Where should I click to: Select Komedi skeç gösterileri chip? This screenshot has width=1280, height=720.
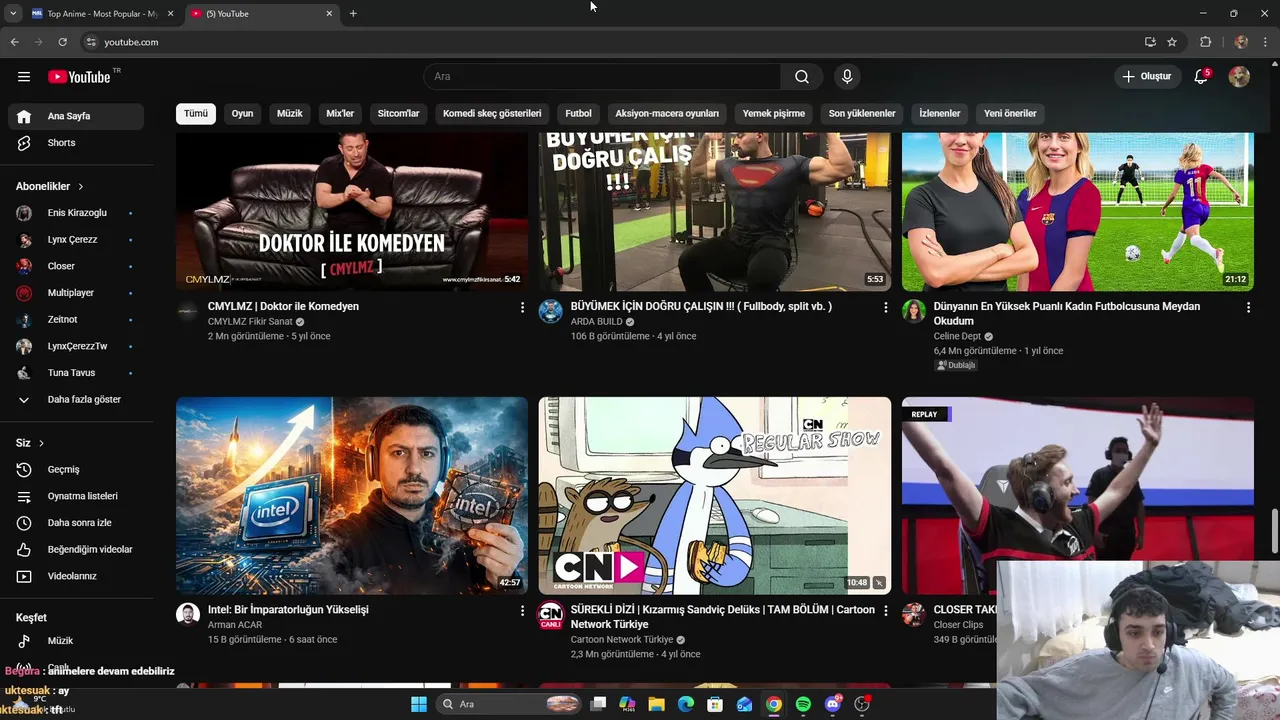click(x=492, y=114)
